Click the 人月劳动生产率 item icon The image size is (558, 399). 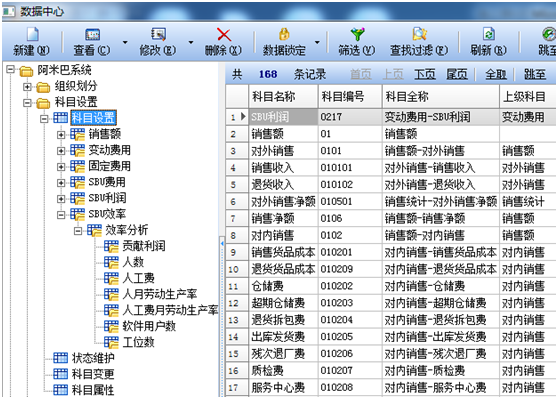[111, 294]
